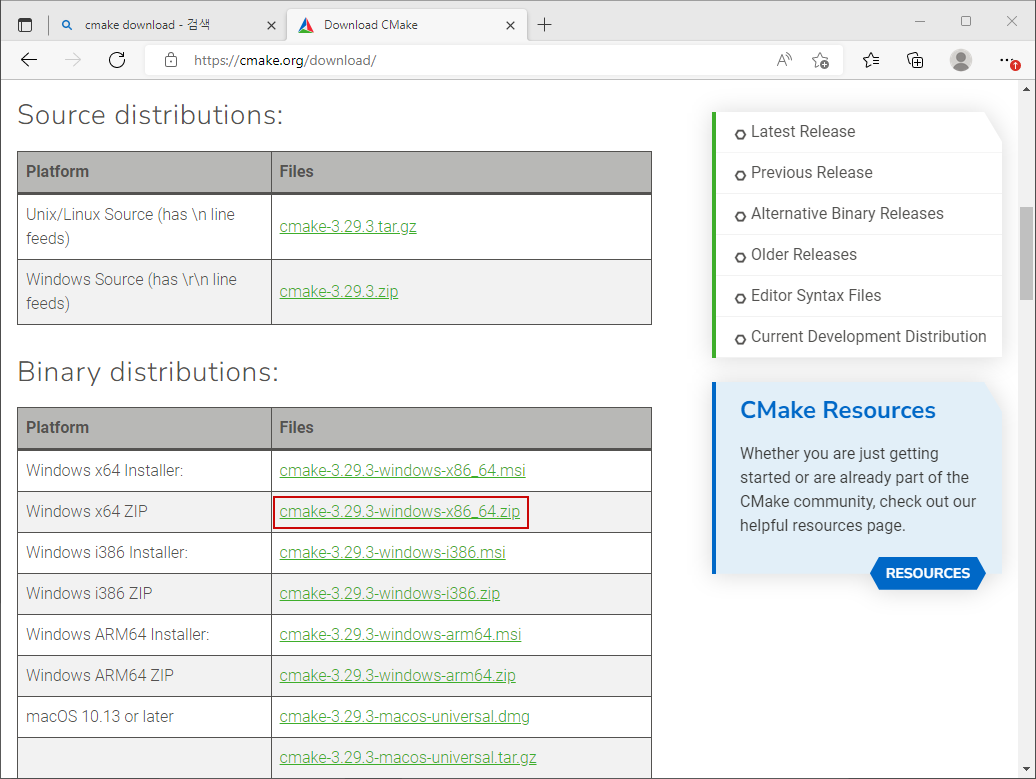Go to Older Releases
Screen dimensions: 1036x779
point(803,254)
